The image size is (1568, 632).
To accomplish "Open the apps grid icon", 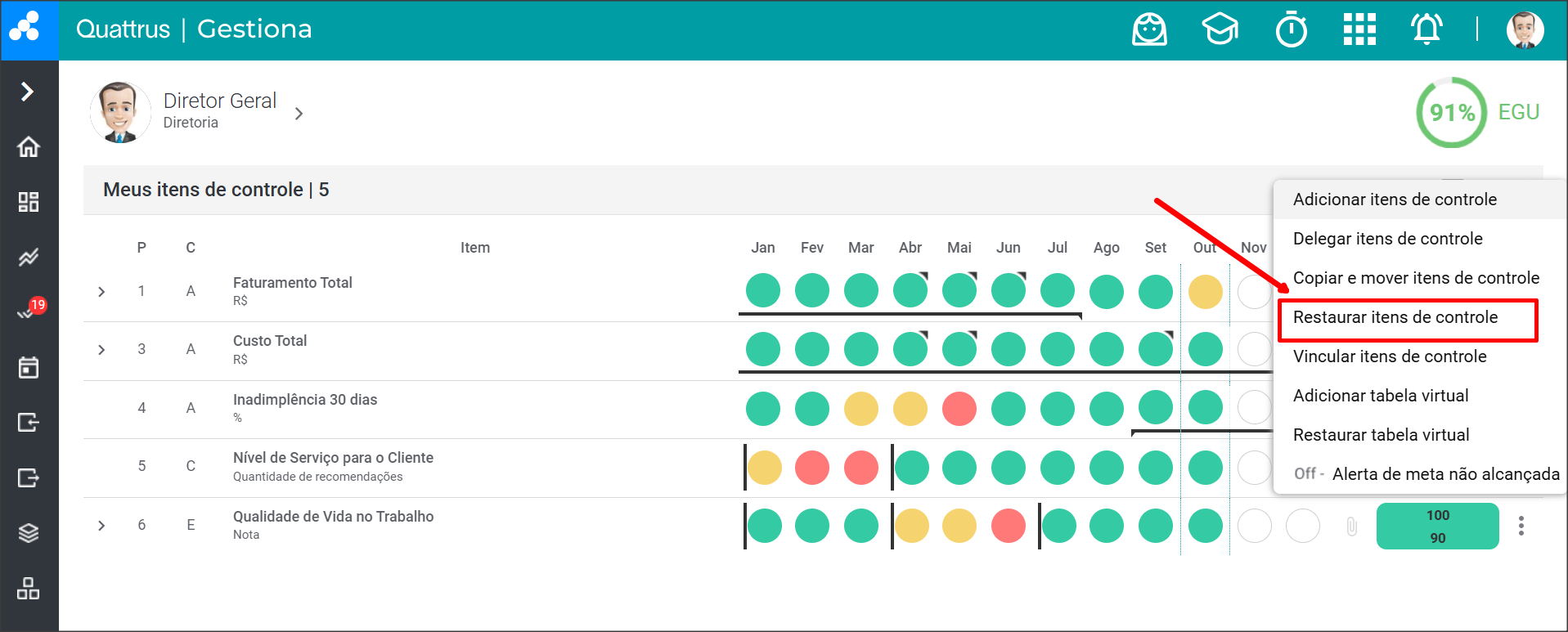I will [1359, 30].
